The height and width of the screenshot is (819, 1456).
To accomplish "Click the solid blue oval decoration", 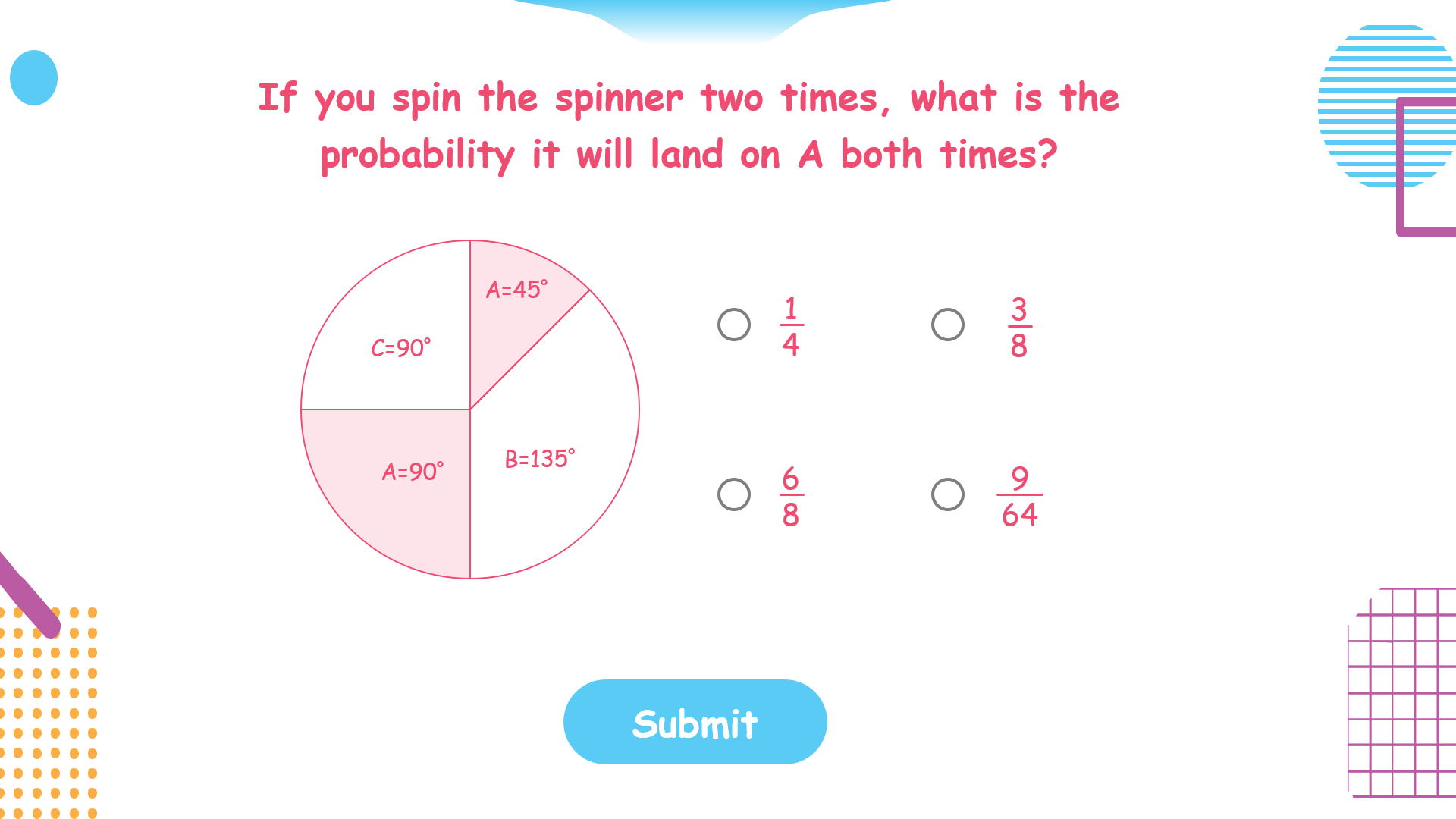I will (x=33, y=77).
